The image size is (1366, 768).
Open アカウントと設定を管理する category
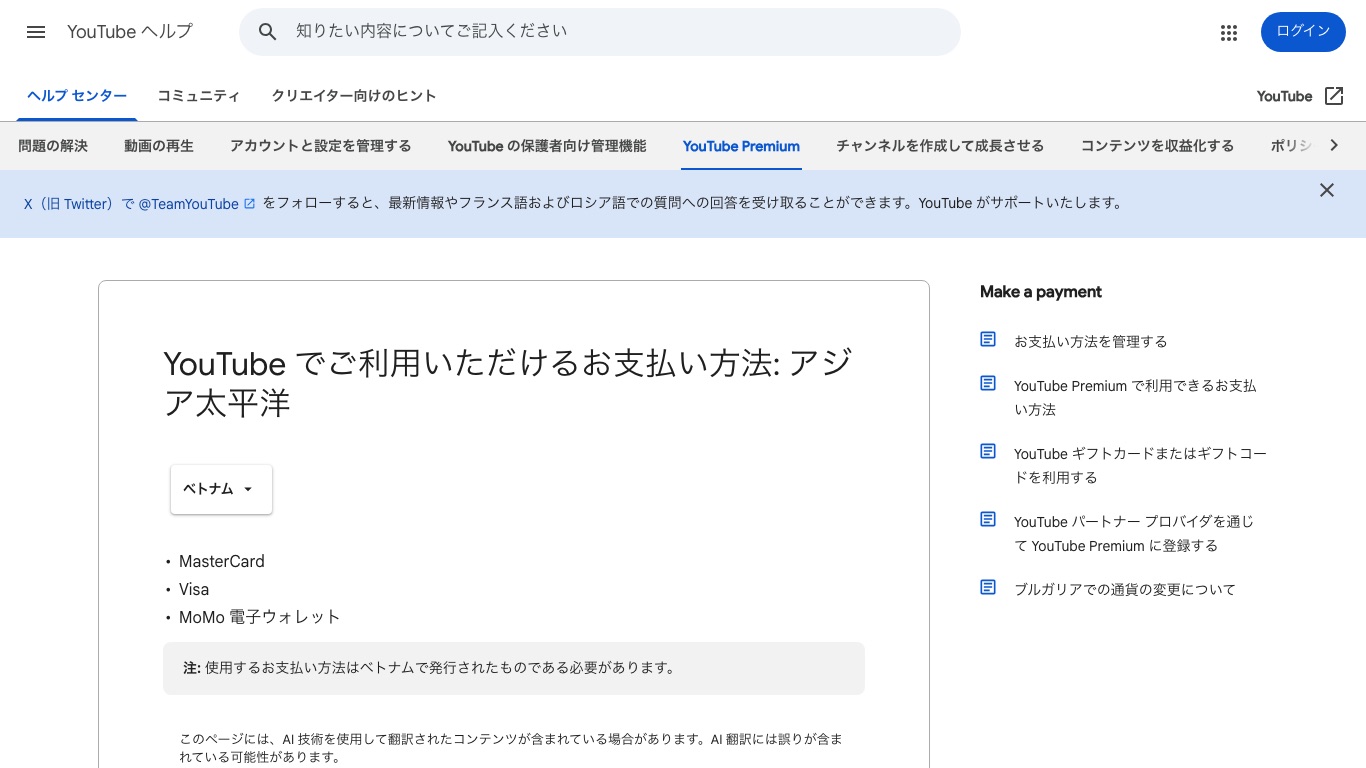321,146
